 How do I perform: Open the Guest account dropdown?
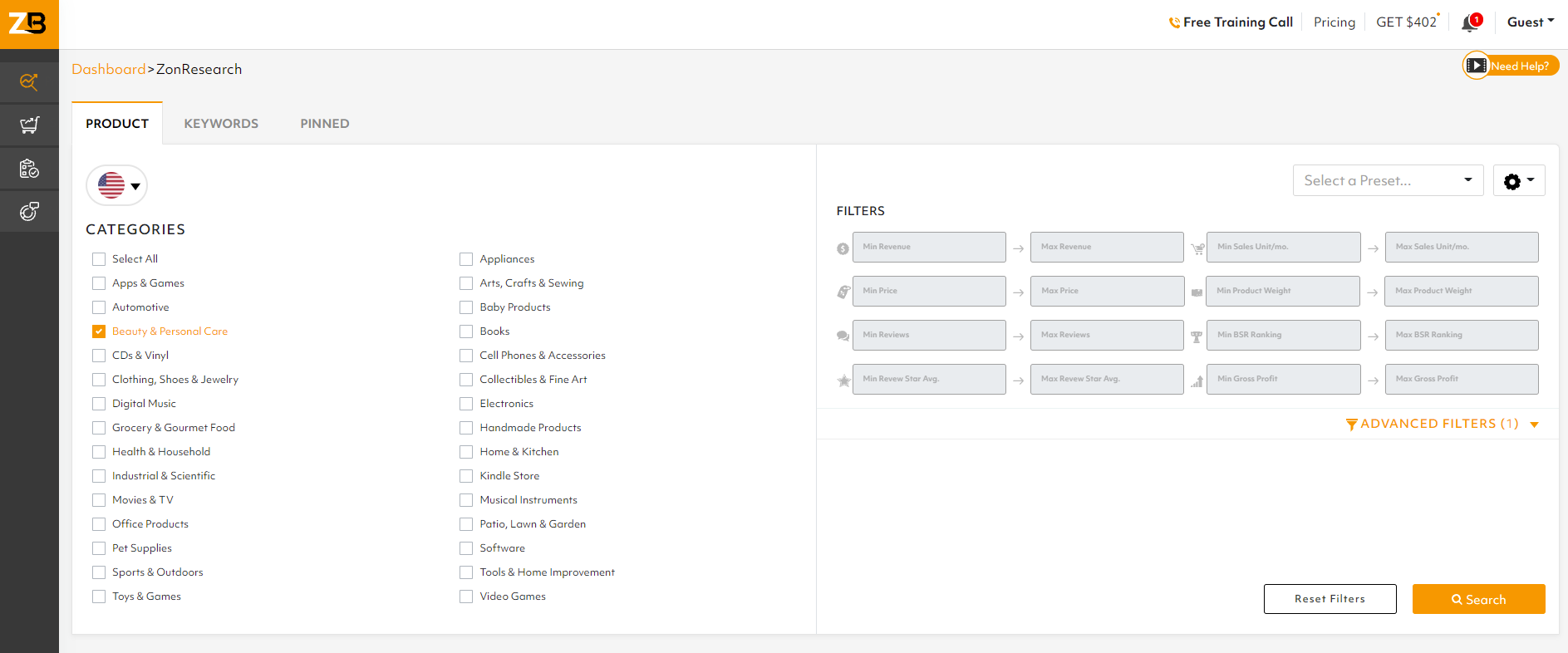[x=1531, y=22]
